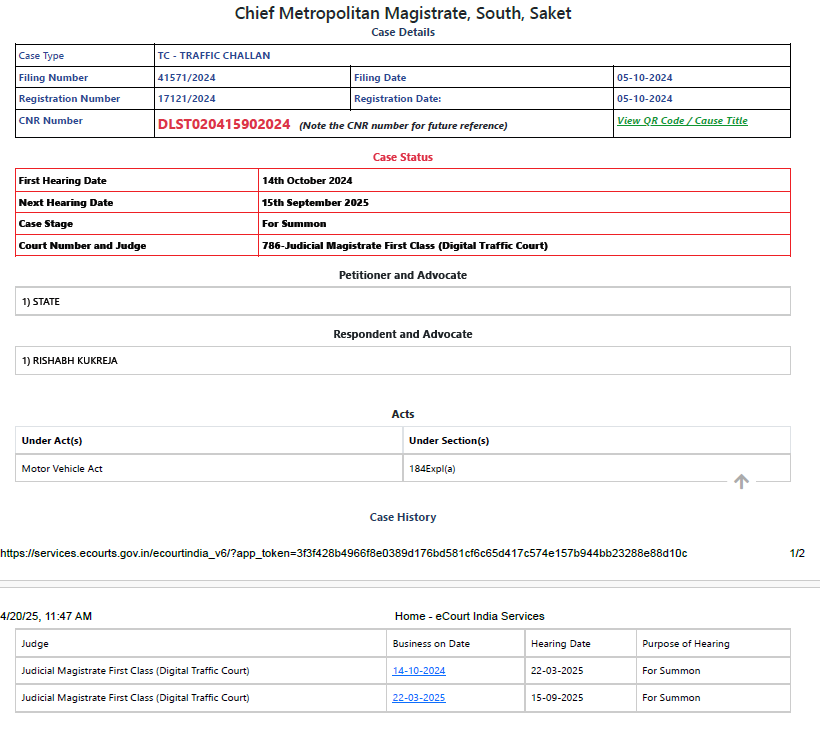The width and height of the screenshot is (820, 733).
Task: Click the Home - eCourt India Services title
Action: pyautogui.click(x=470, y=616)
